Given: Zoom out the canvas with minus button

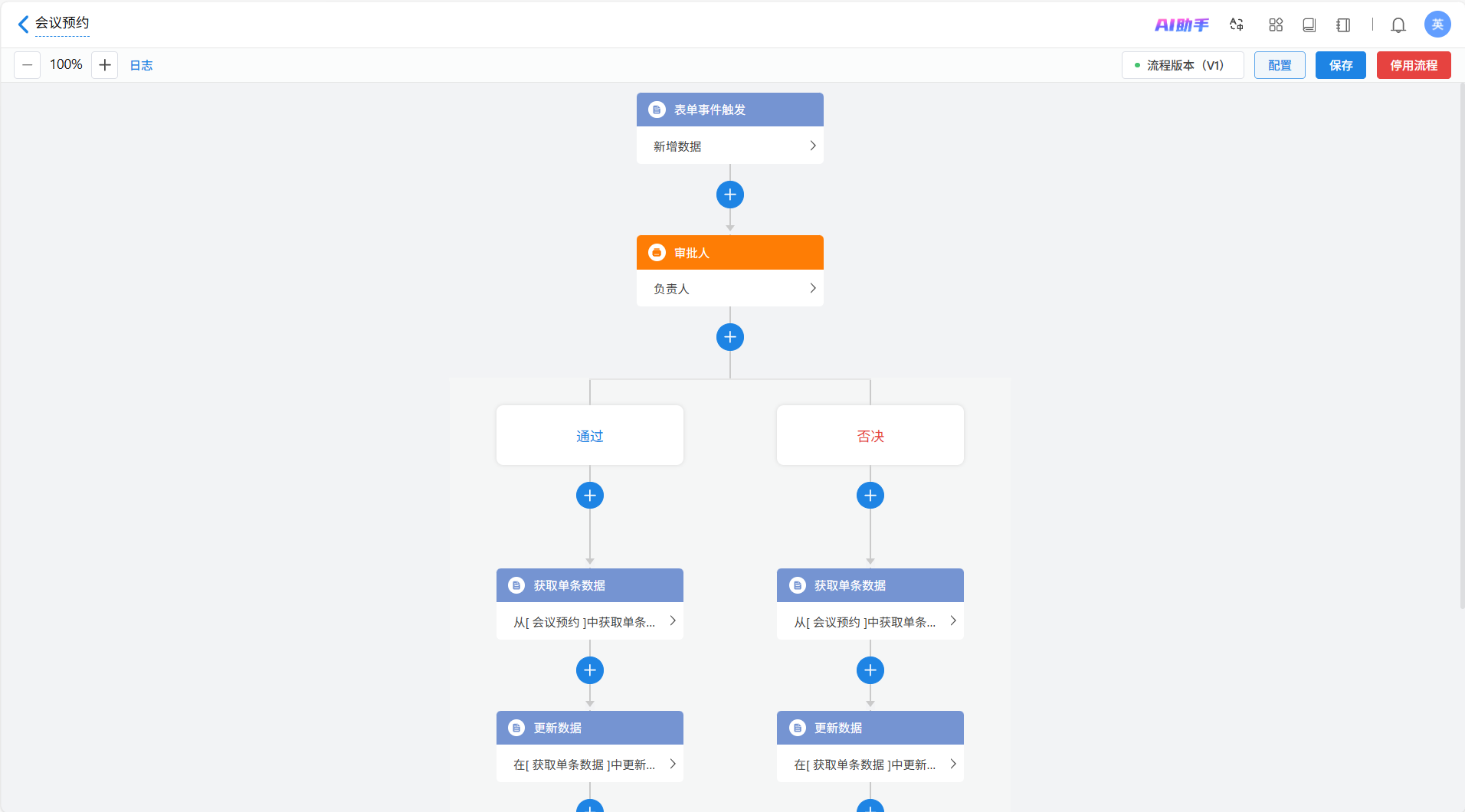Looking at the screenshot, I should click(28, 65).
